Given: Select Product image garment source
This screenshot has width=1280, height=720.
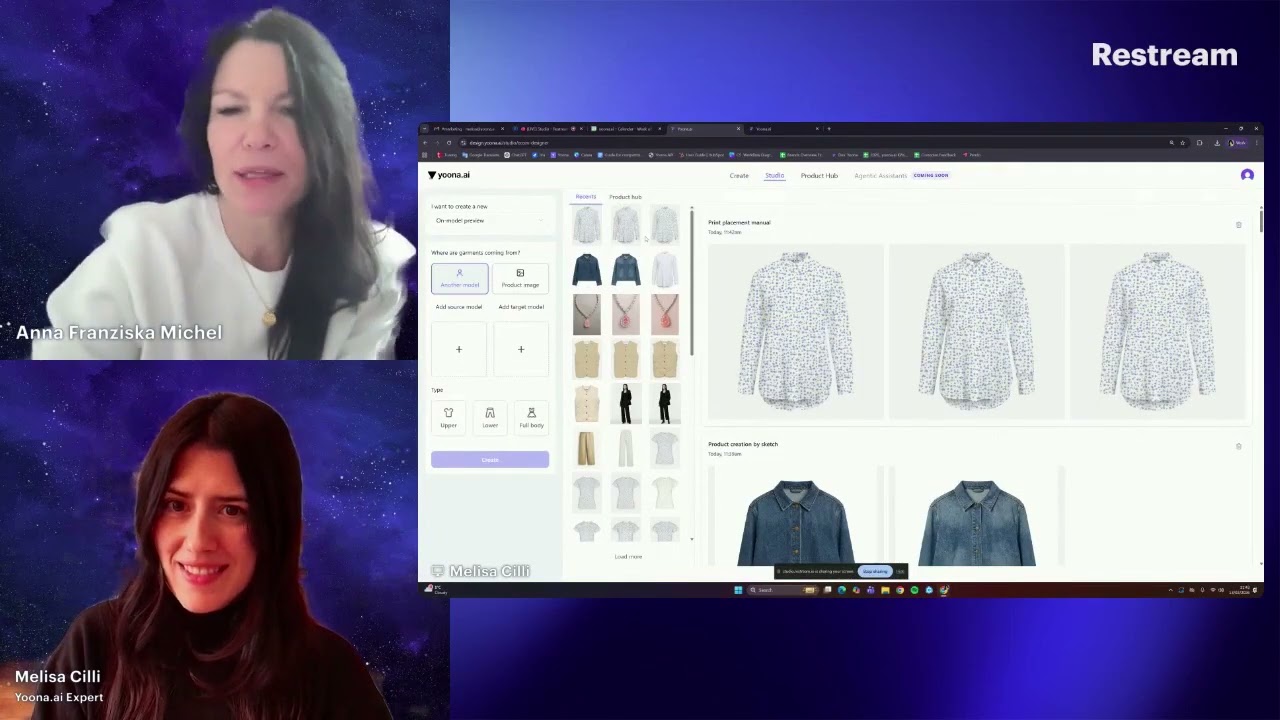Looking at the screenshot, I should [x=520, y=278].
